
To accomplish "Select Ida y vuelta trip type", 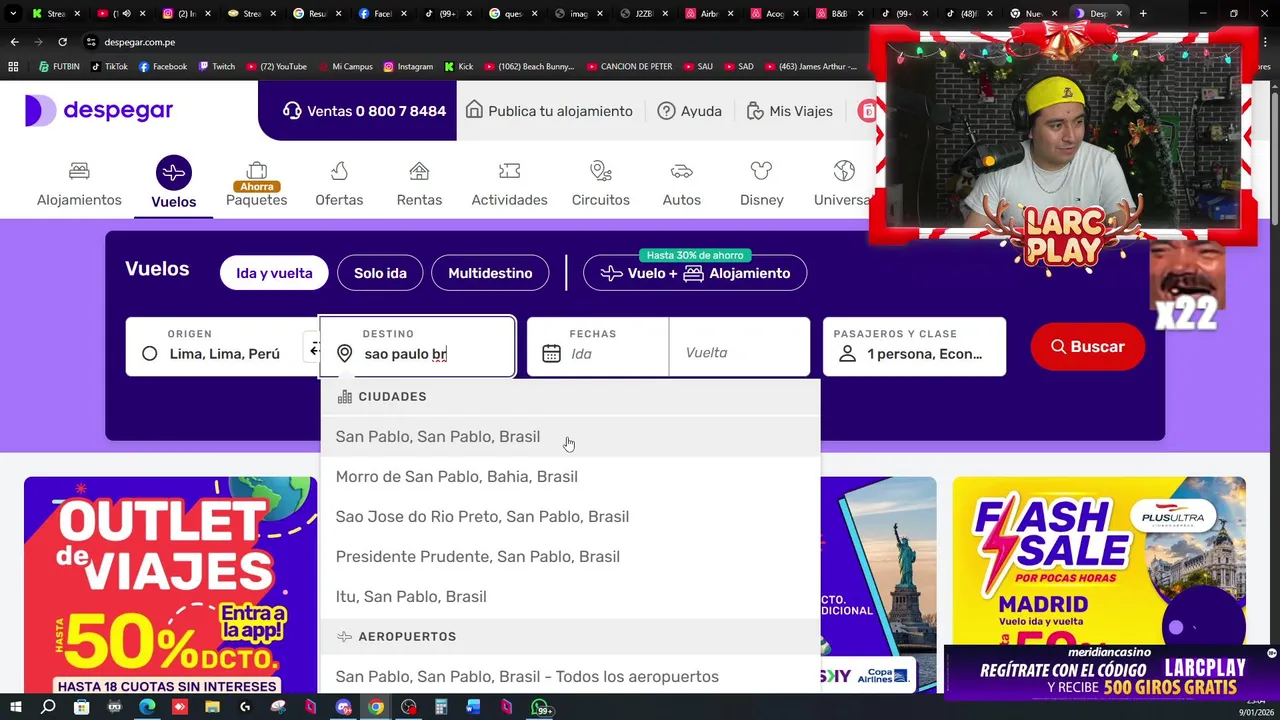I will [x=274, y=273].
